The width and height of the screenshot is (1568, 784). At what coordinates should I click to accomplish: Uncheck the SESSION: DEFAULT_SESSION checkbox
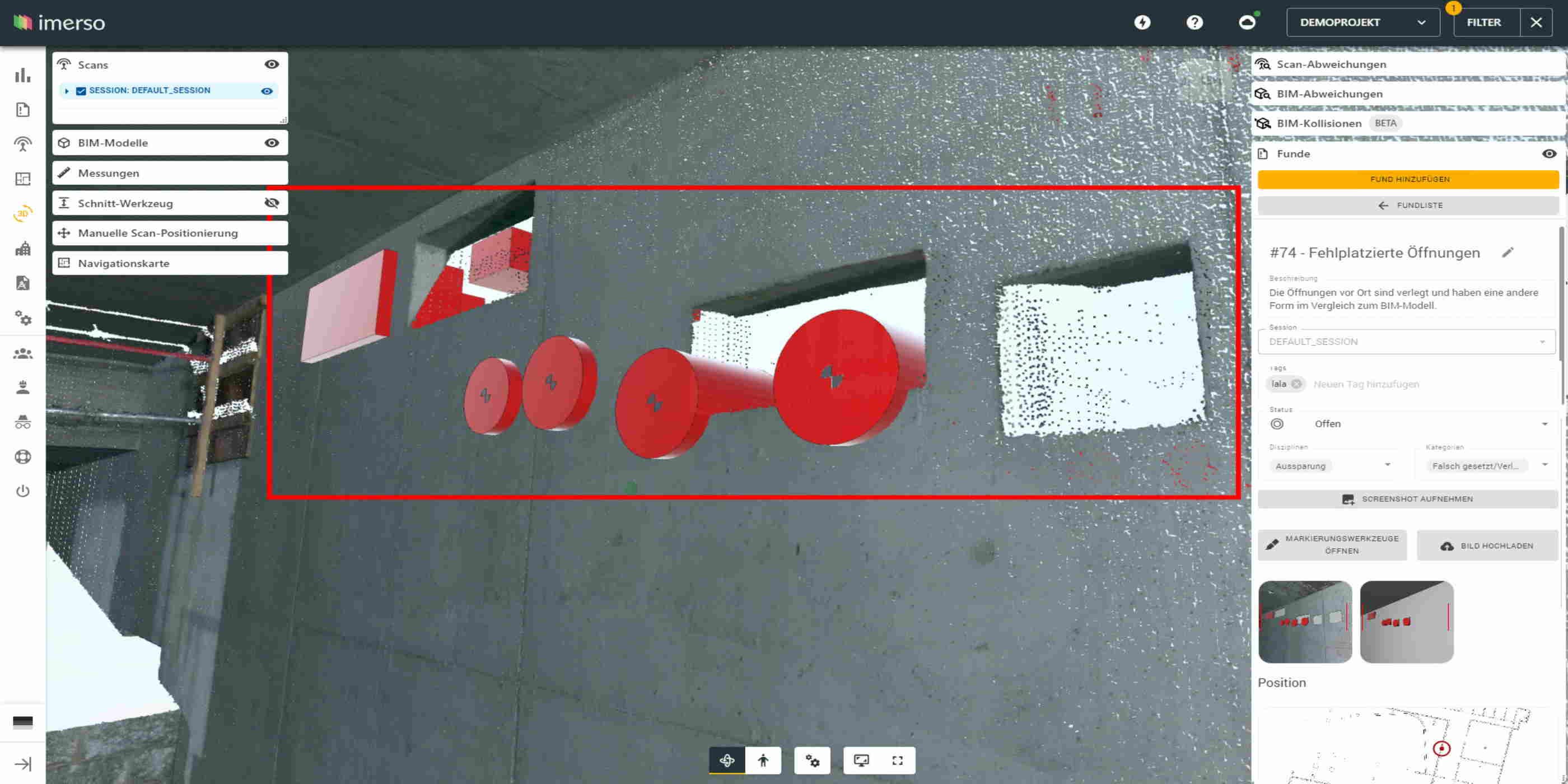tap(81, 90)
